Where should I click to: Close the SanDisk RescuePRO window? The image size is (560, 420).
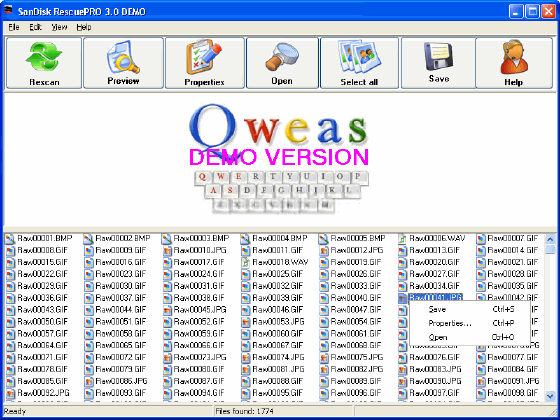coord(548,11)
